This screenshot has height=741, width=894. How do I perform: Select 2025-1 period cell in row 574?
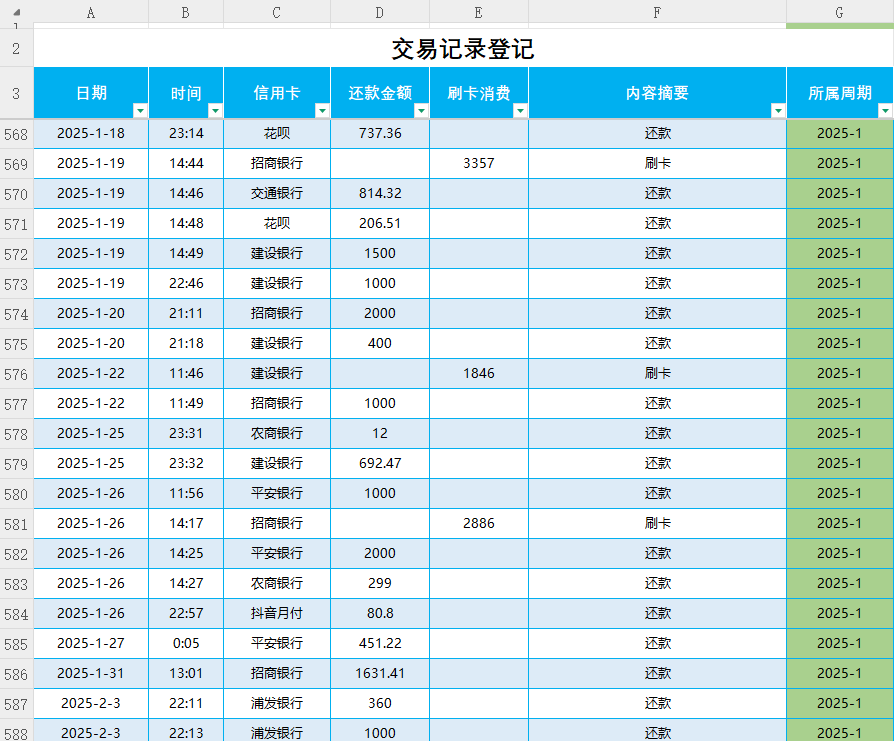tap(840, 314)
